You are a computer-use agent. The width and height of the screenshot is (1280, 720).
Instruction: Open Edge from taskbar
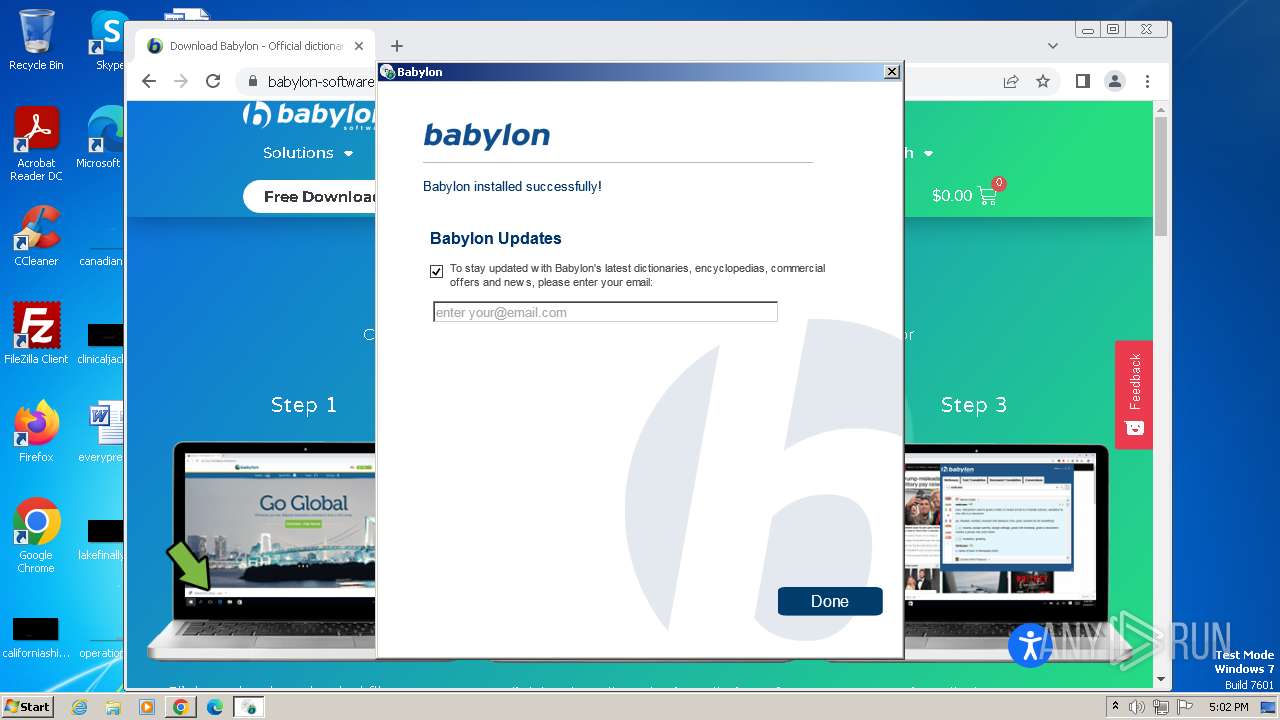pyautogui.click(x=215, y=707)
